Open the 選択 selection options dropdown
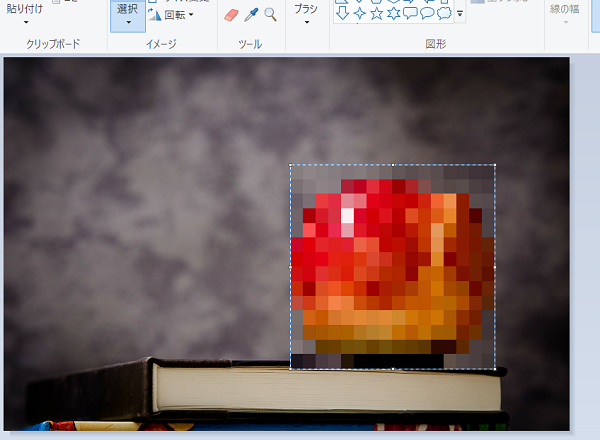The image size is (600, 440). coord(128,22)
